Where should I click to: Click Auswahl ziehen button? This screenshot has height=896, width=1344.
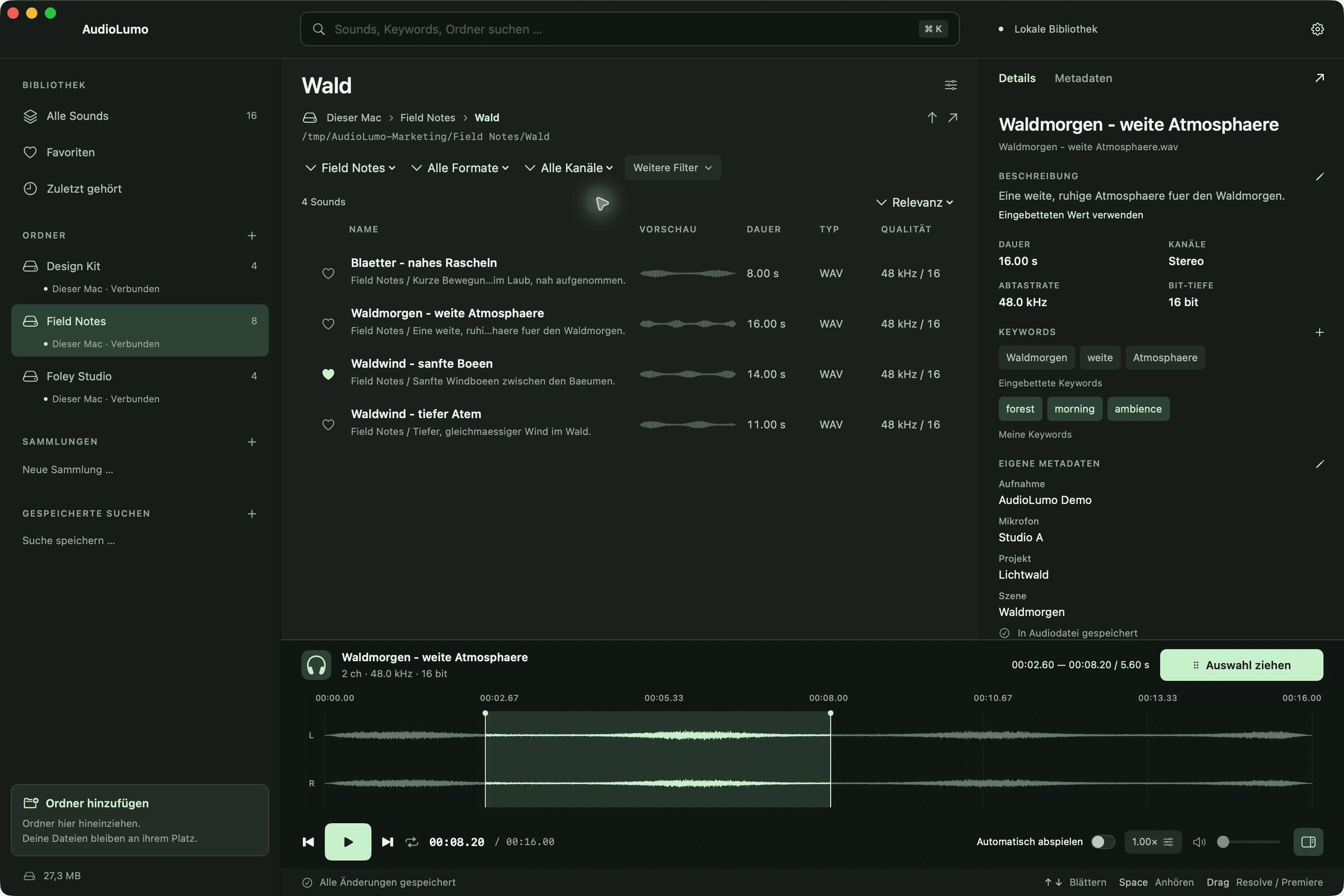point(1241,665)
